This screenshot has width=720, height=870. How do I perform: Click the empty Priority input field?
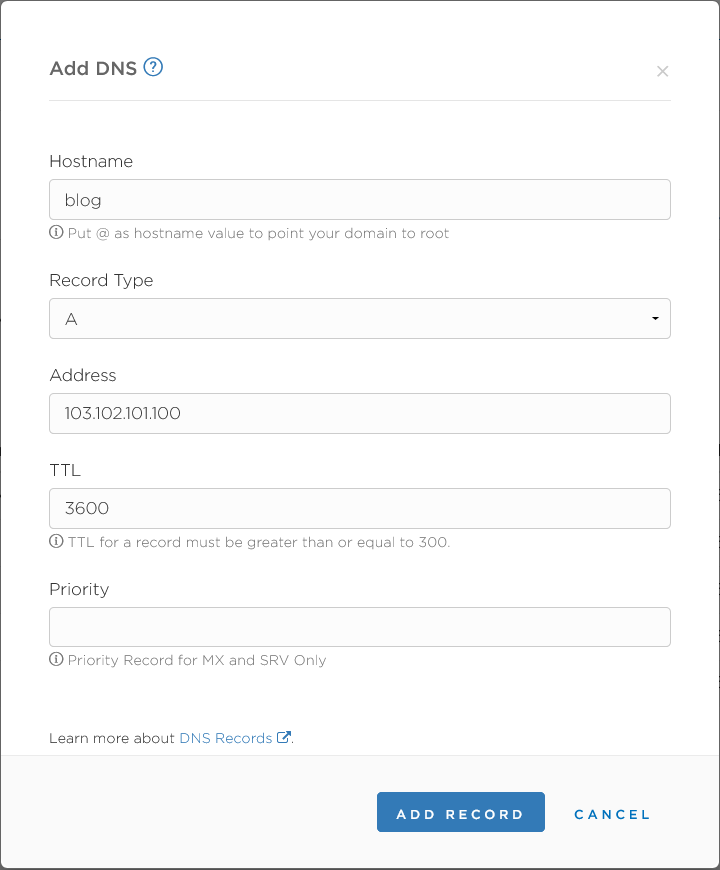point(360,627)
